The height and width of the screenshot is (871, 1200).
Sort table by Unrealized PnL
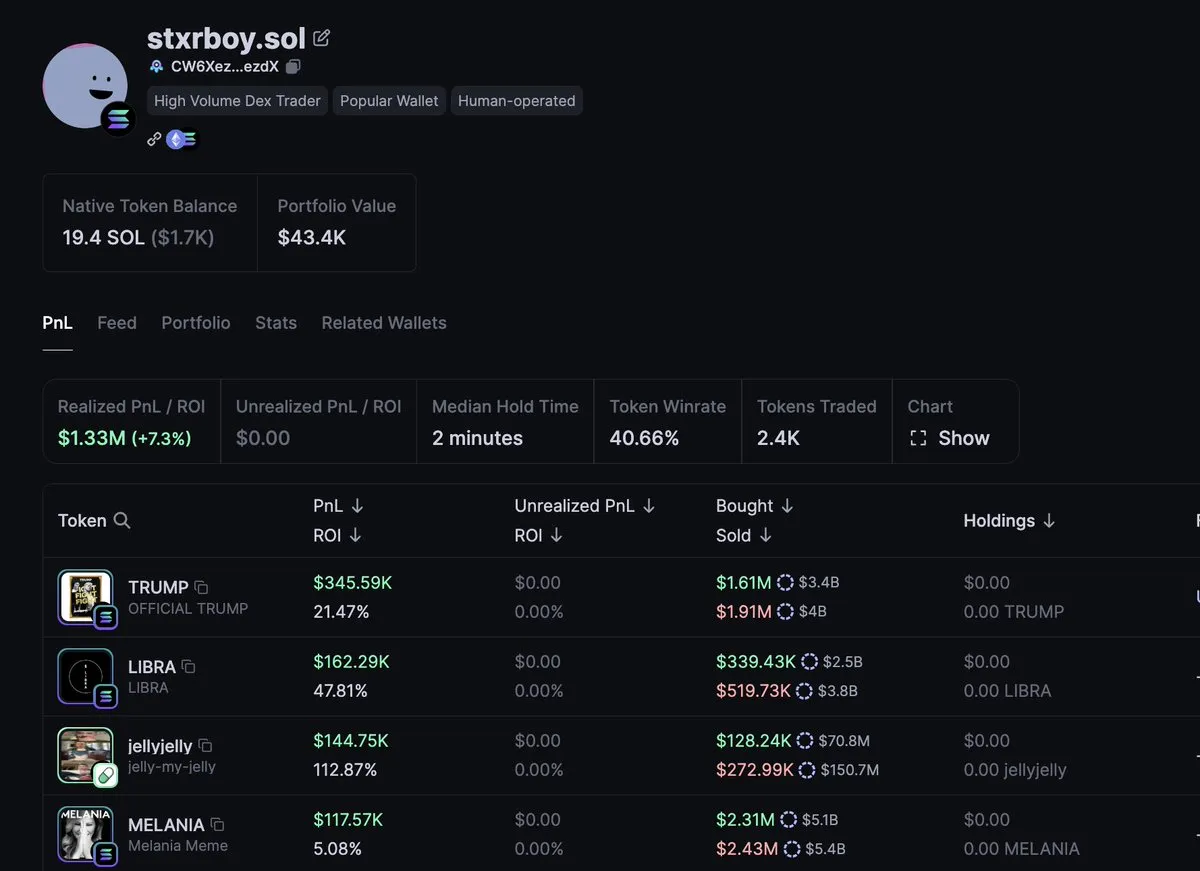(x=585, y=506)
